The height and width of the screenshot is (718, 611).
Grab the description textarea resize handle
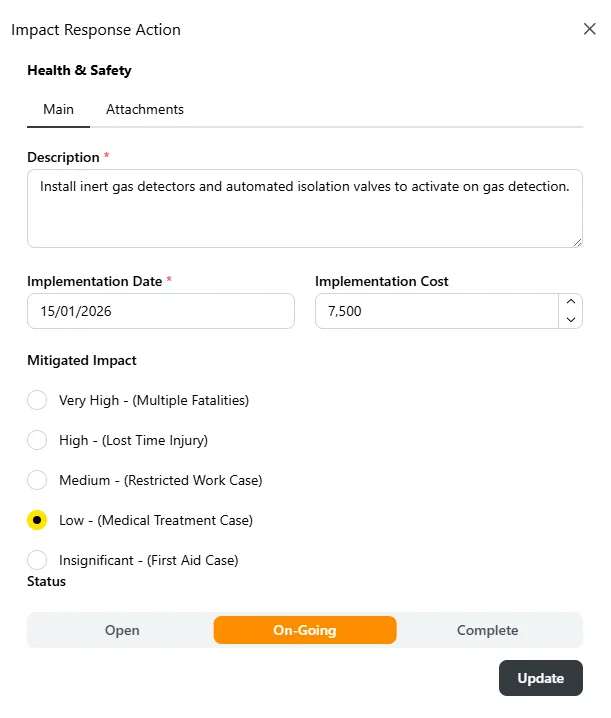(x=578, y=243)
